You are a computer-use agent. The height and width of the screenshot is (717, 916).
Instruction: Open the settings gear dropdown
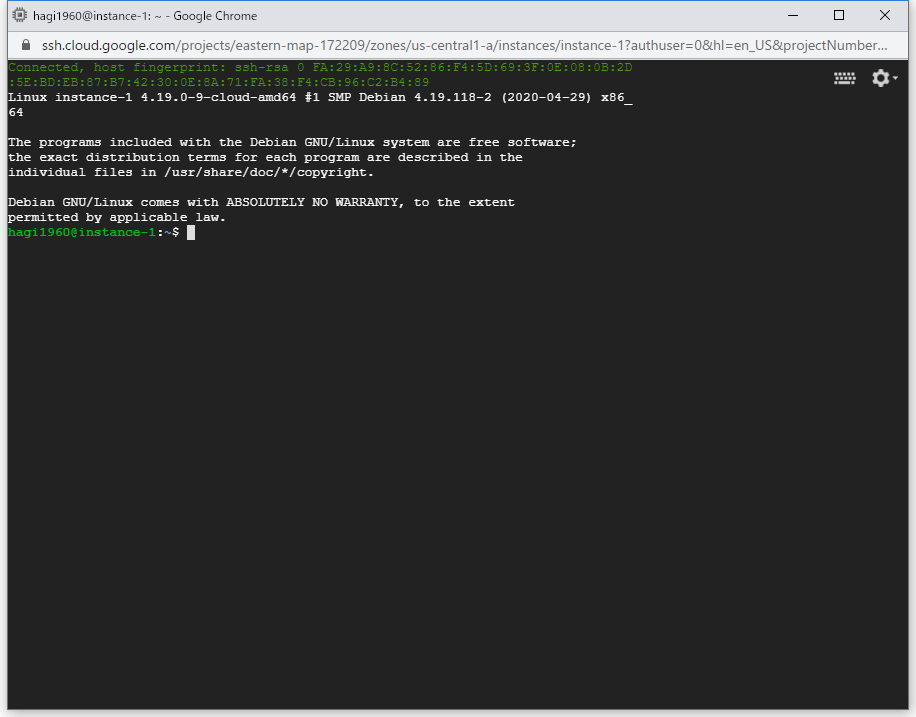[884, 78]
